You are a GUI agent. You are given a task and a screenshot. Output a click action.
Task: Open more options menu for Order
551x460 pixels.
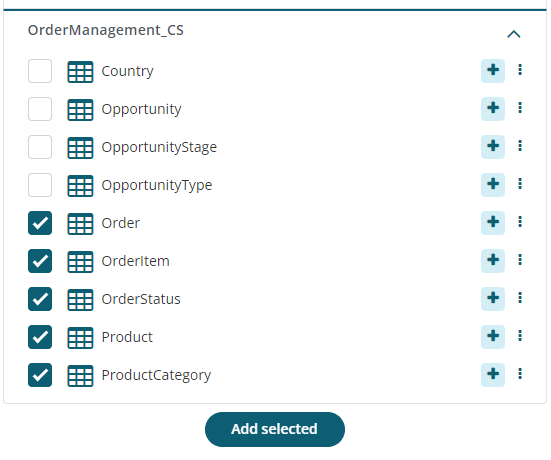pyautogui.click(x=520, y=222)
